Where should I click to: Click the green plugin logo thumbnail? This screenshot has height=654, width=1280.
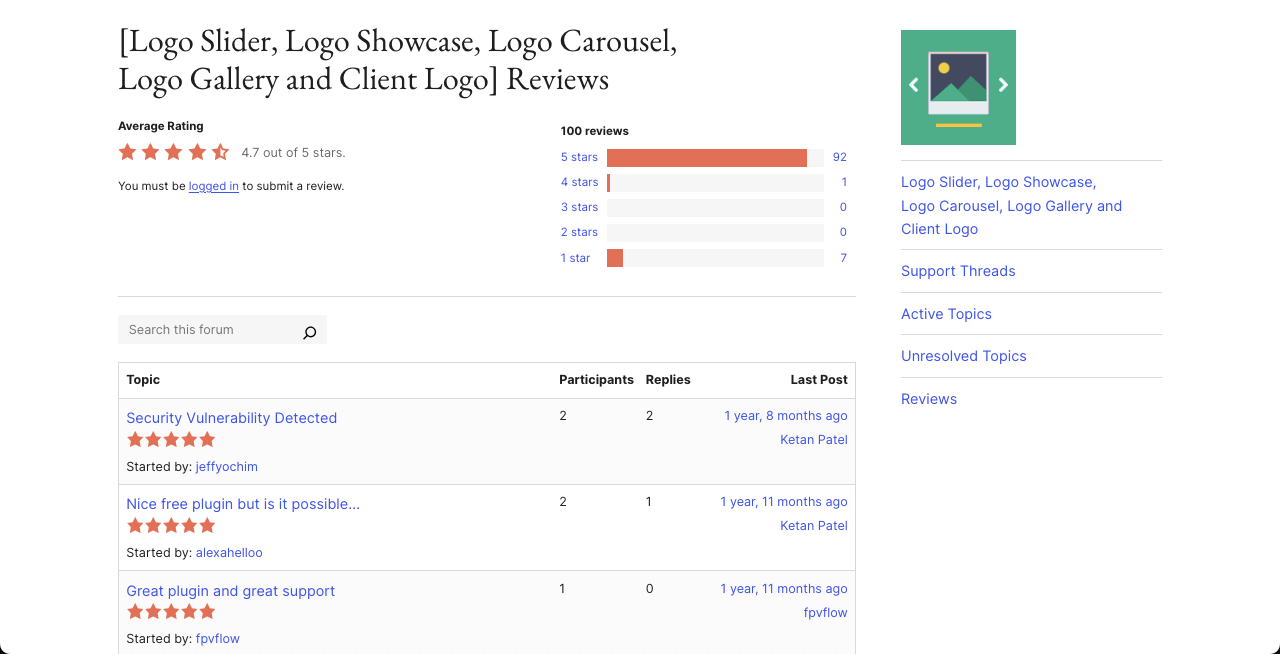[958, 87]
